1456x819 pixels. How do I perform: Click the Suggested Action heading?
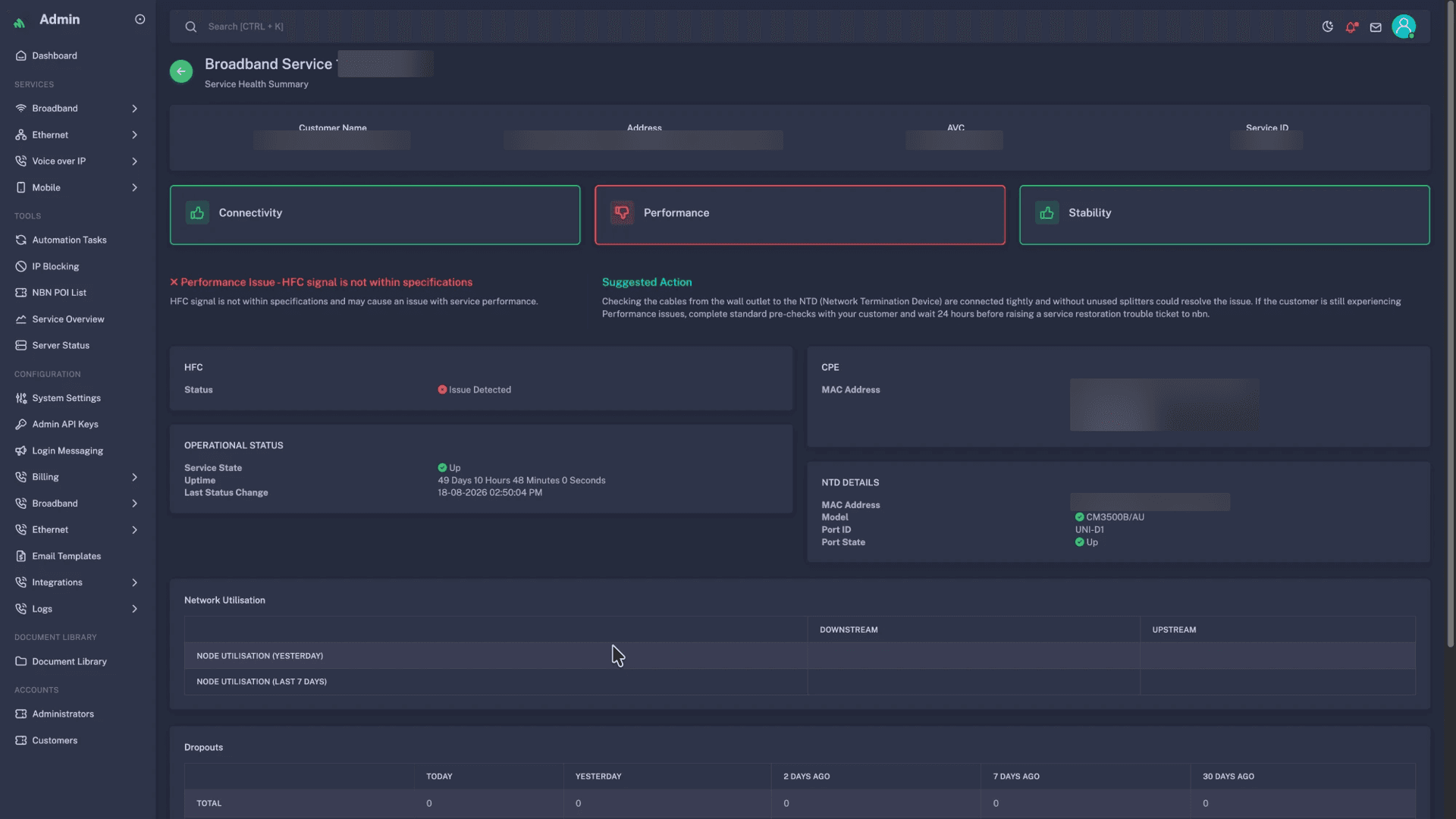646,282
